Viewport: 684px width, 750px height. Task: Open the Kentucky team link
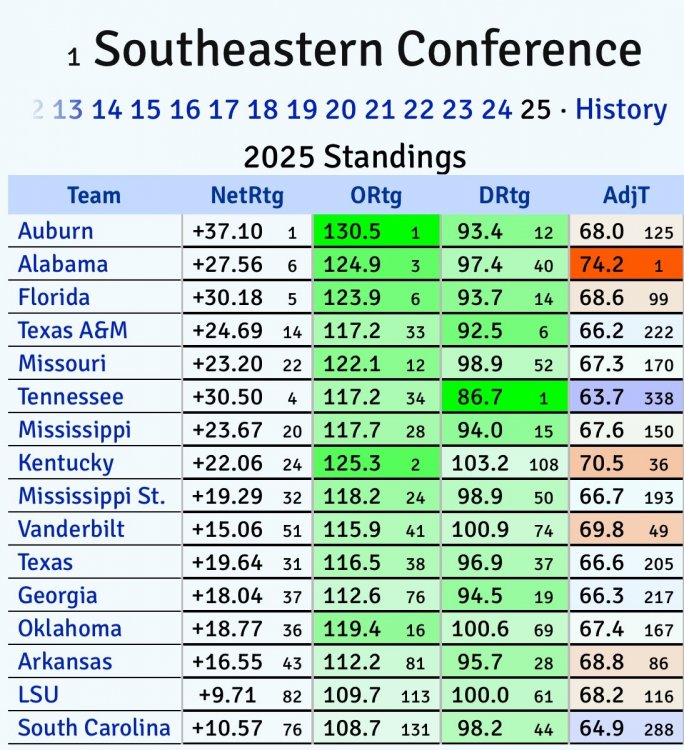pyautogui.click(x=66, y=463)
